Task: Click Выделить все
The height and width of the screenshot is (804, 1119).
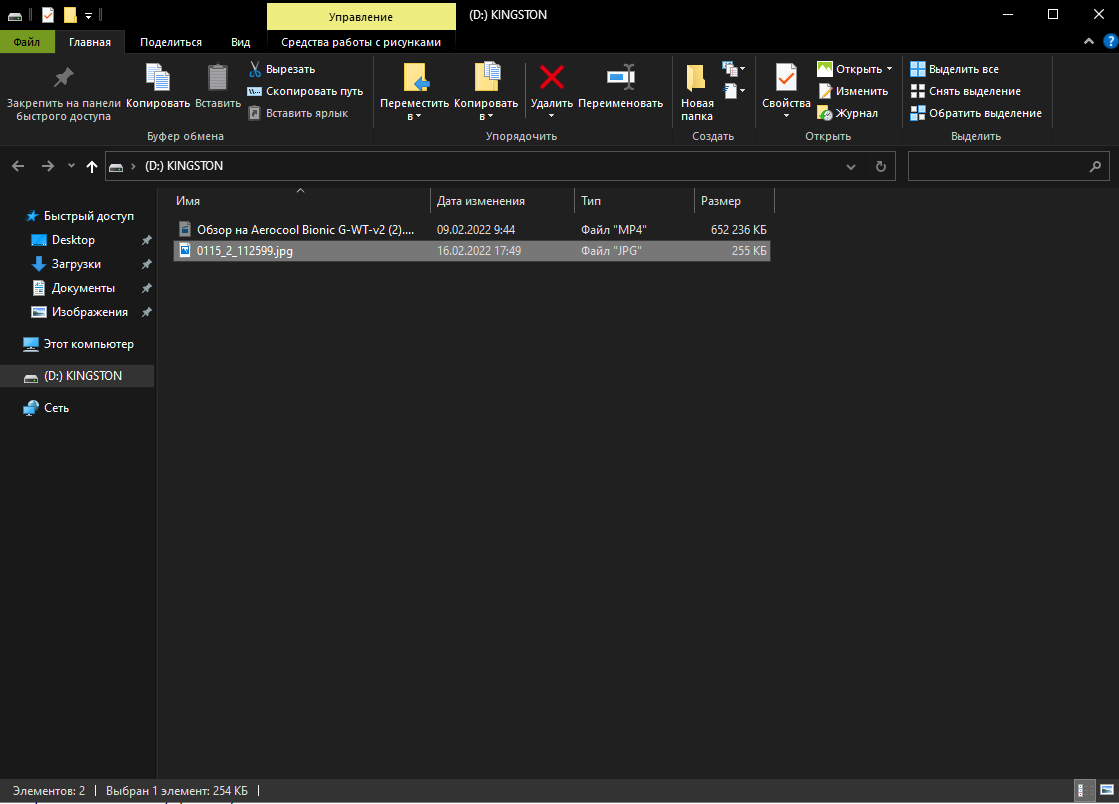Action: click(954, 69)
